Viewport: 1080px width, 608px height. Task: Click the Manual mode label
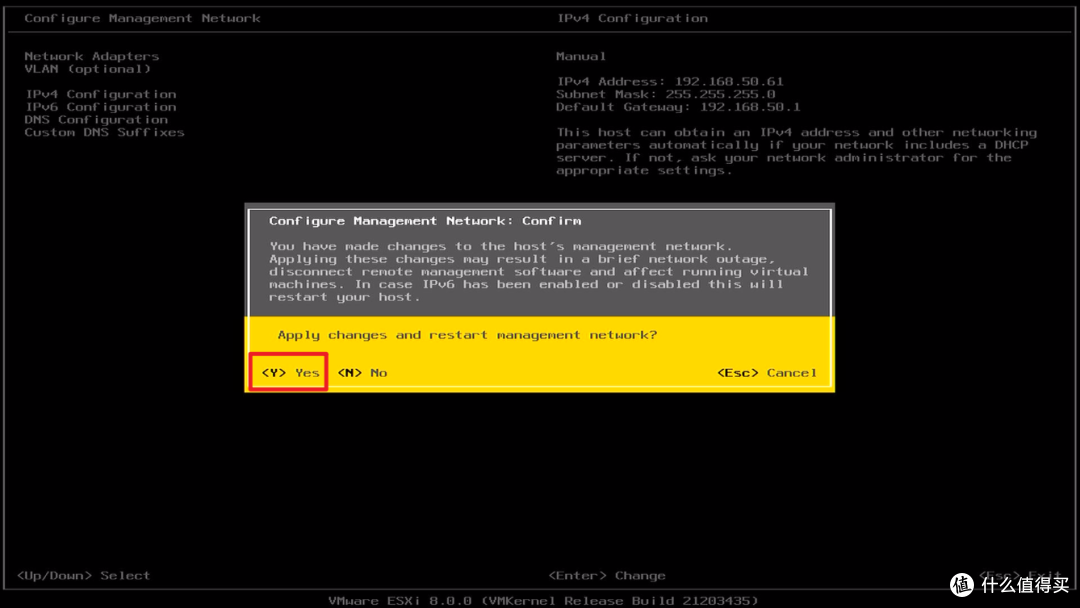pos(581,57)
